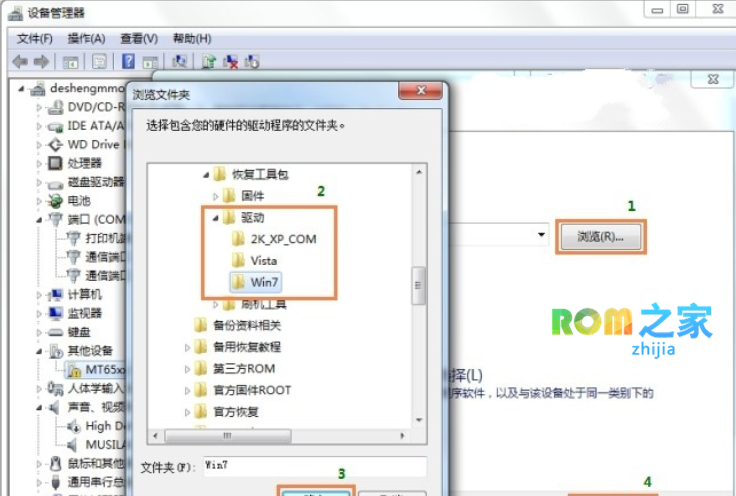Expand the 监视器 node arrow

tap(39, 313)
